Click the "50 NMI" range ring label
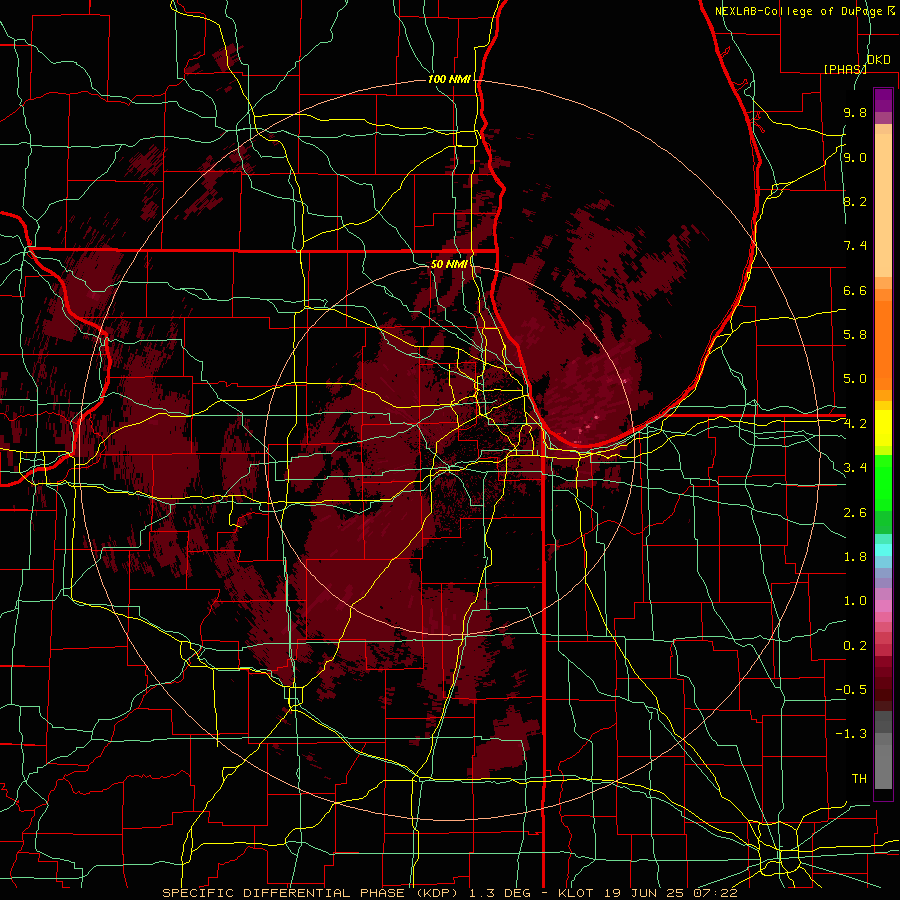Viewport: 900px width, 900px height. pyautogui.click(x=448, y=264)
